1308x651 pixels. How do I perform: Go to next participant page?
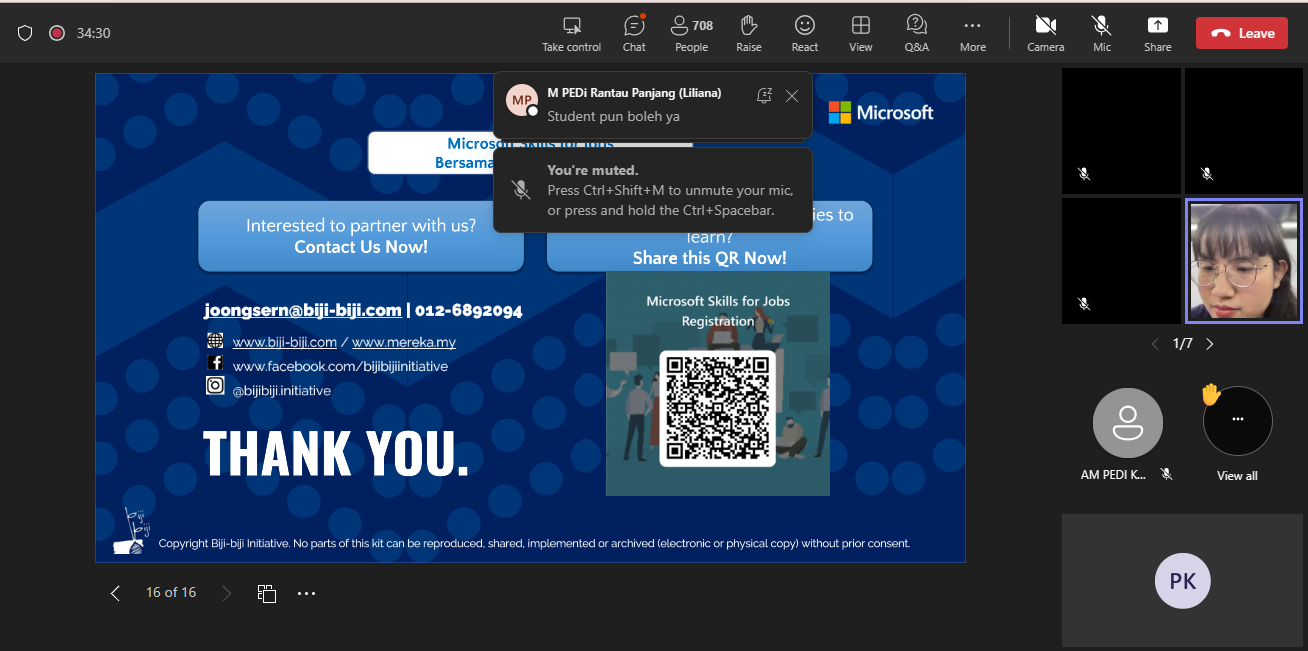pyautogui.click(x=1209, y=344)
